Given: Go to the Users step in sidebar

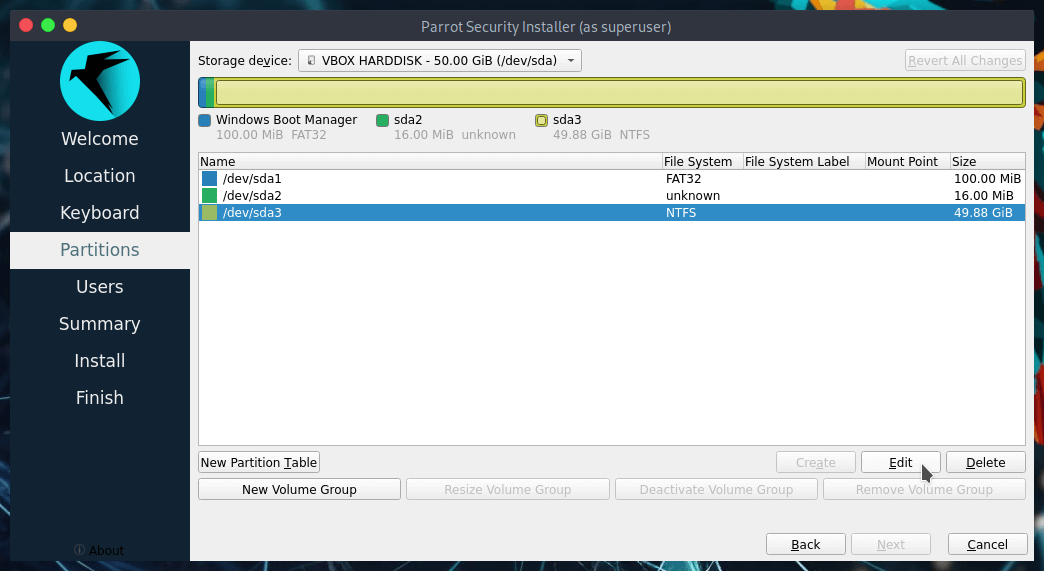Looking at the screenshot, I should (x=99, y=287).
